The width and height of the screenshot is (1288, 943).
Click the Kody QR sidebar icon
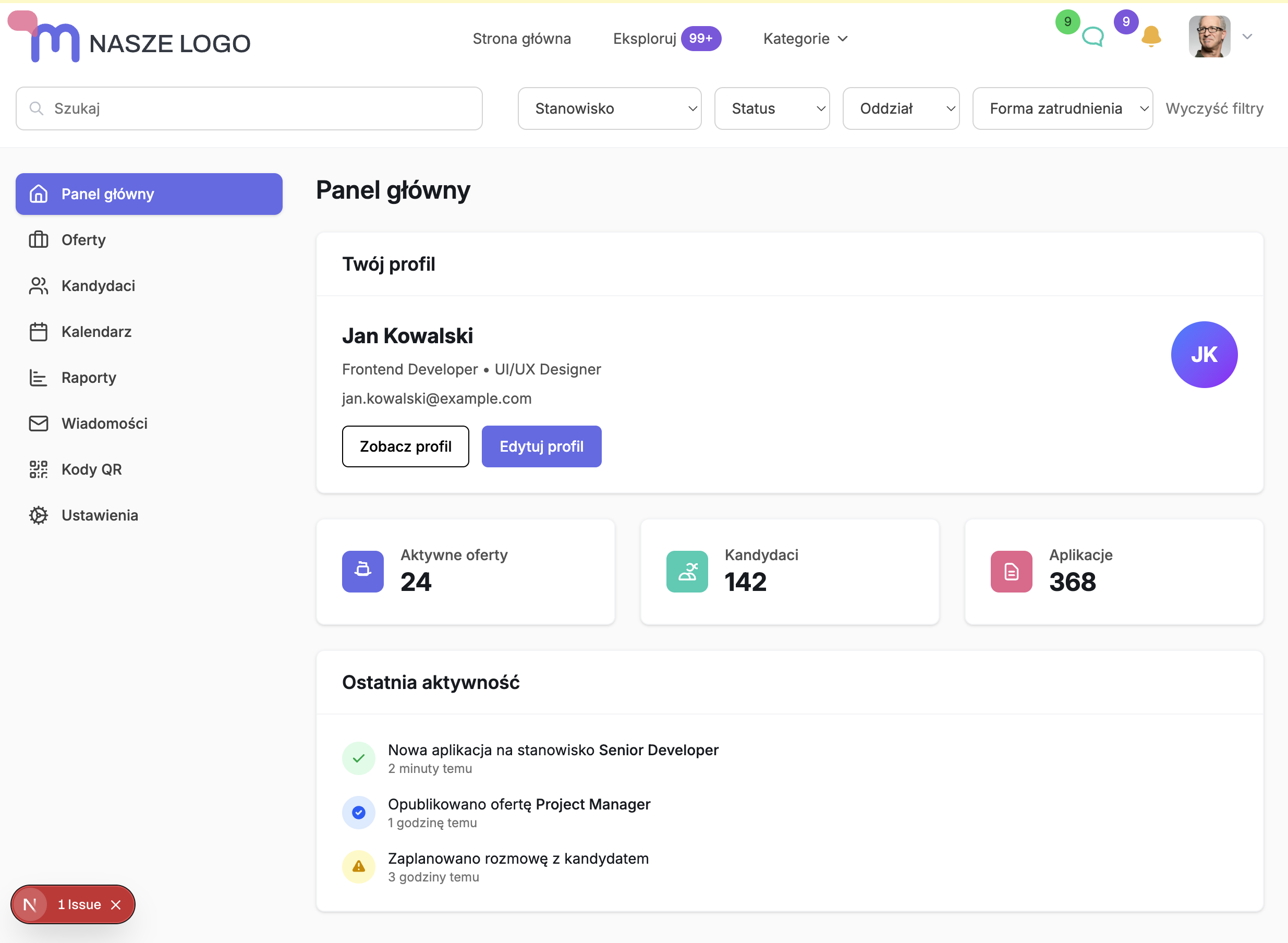pyautogui.click(x=38, y=469)
